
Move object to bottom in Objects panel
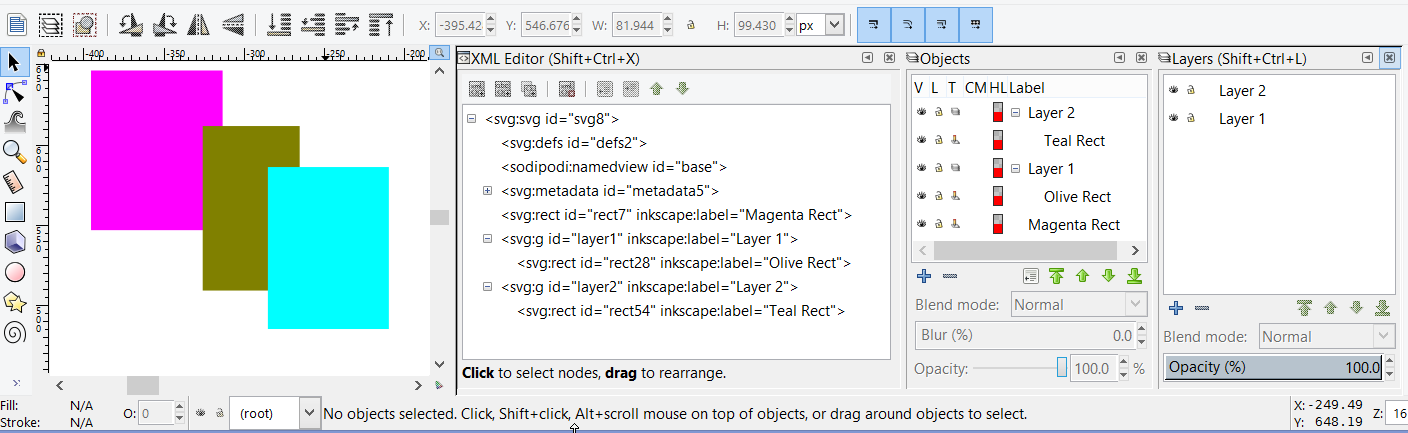[x=1134, y=276]
